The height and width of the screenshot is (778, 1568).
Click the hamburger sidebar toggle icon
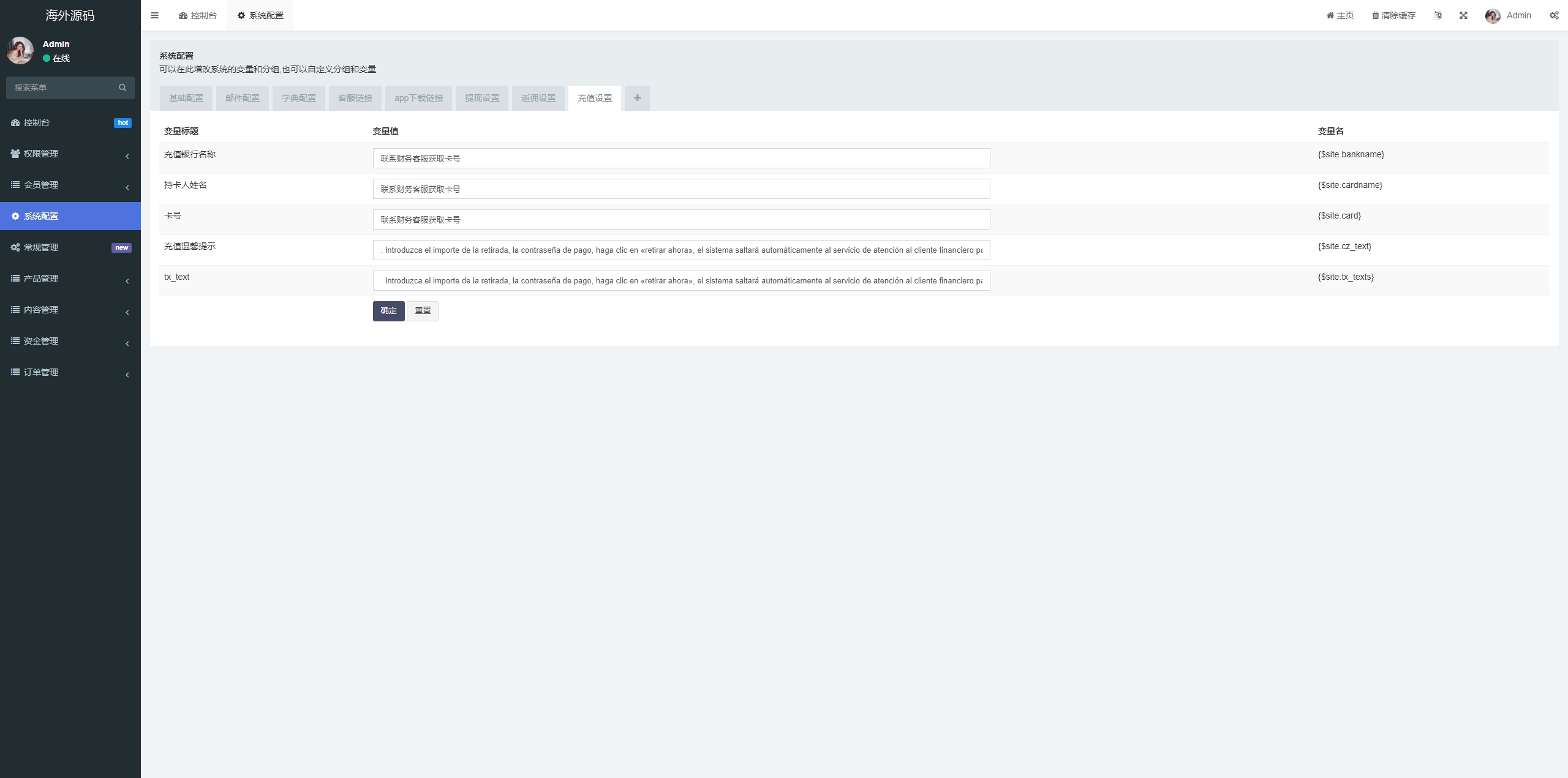[x=154, y=15]
